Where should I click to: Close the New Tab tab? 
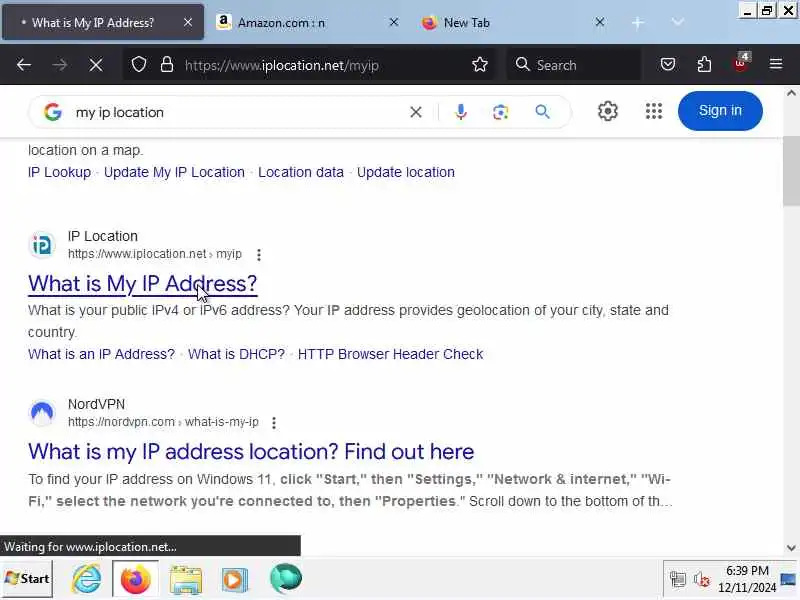pos(600,22)
